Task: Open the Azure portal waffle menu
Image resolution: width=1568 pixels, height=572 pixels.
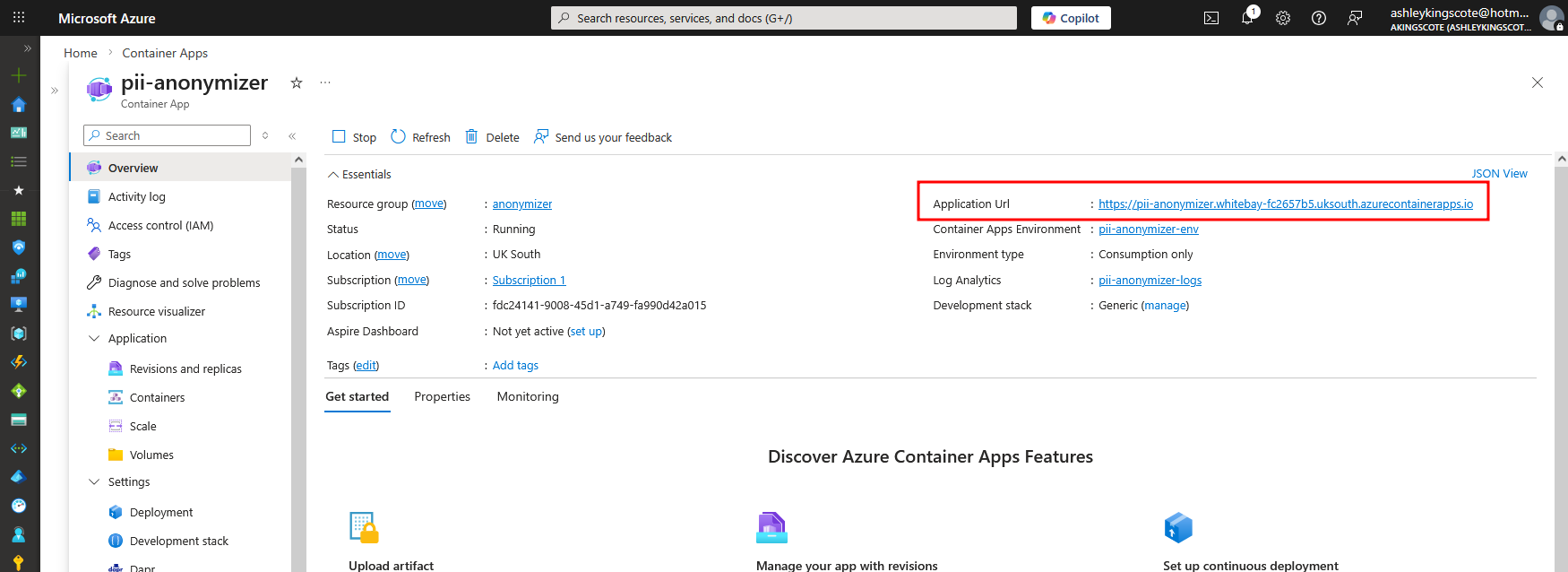Action: (x=19, y=18)
